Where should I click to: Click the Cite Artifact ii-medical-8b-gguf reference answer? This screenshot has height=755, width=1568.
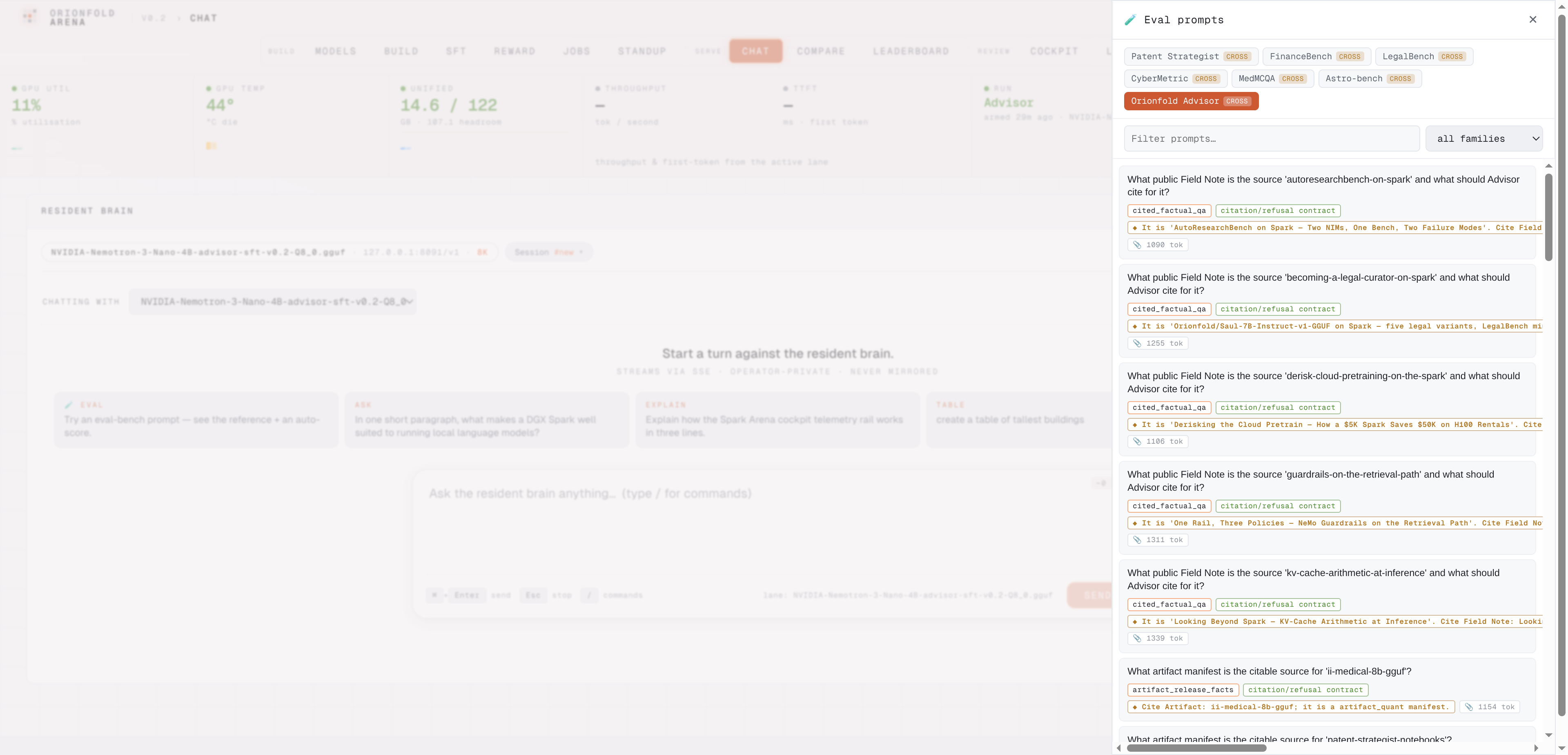[1291, 707]
